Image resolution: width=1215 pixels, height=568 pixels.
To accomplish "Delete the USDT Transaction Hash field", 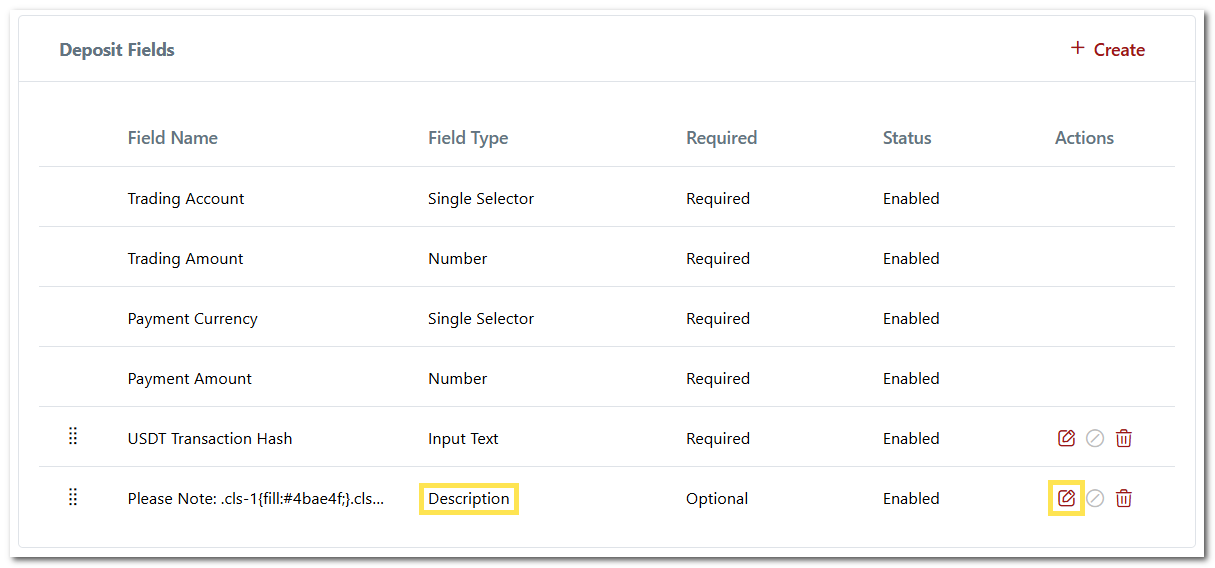I will click(1124, 438).
